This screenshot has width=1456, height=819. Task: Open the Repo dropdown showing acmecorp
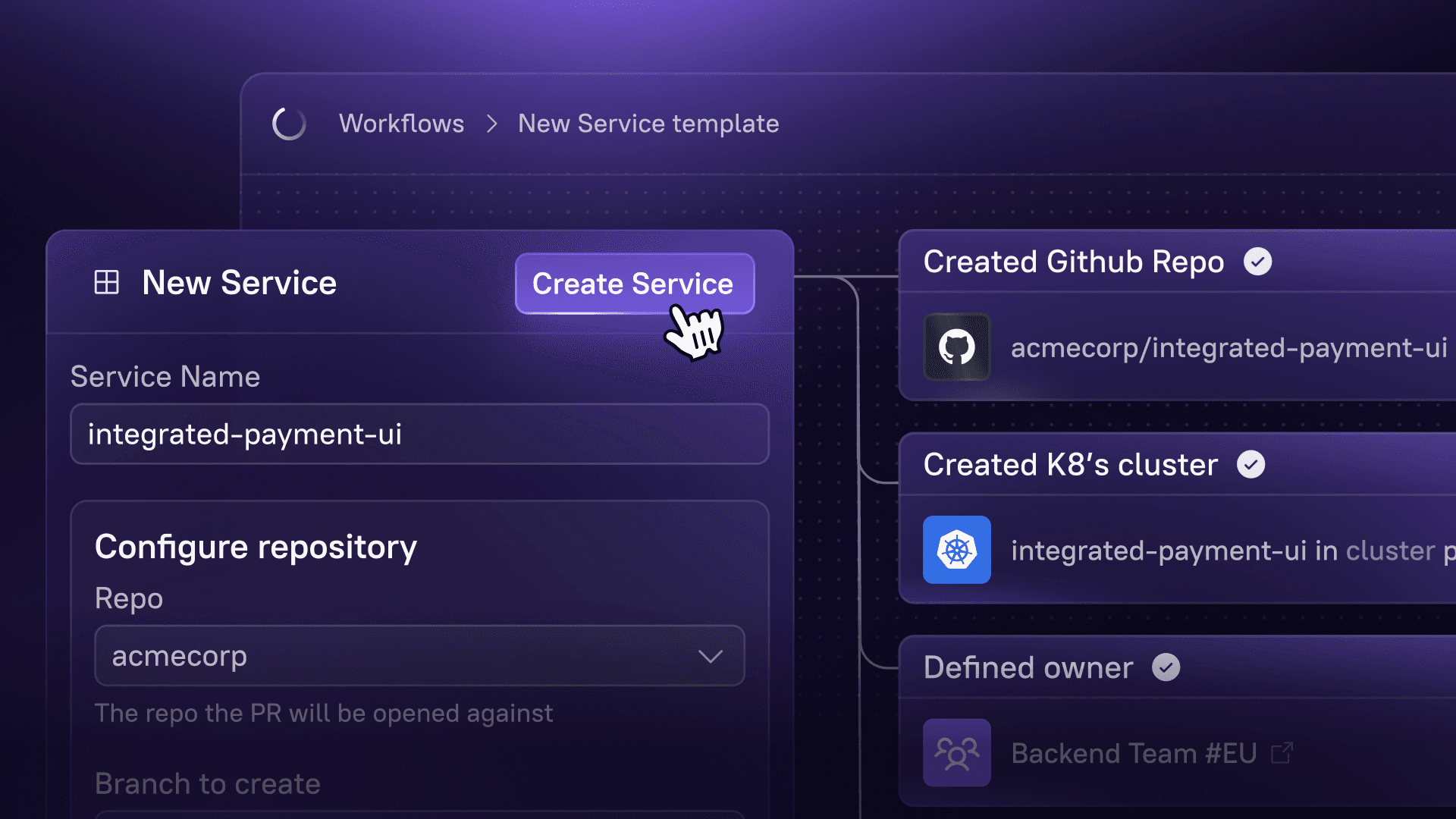click(419, 655)
